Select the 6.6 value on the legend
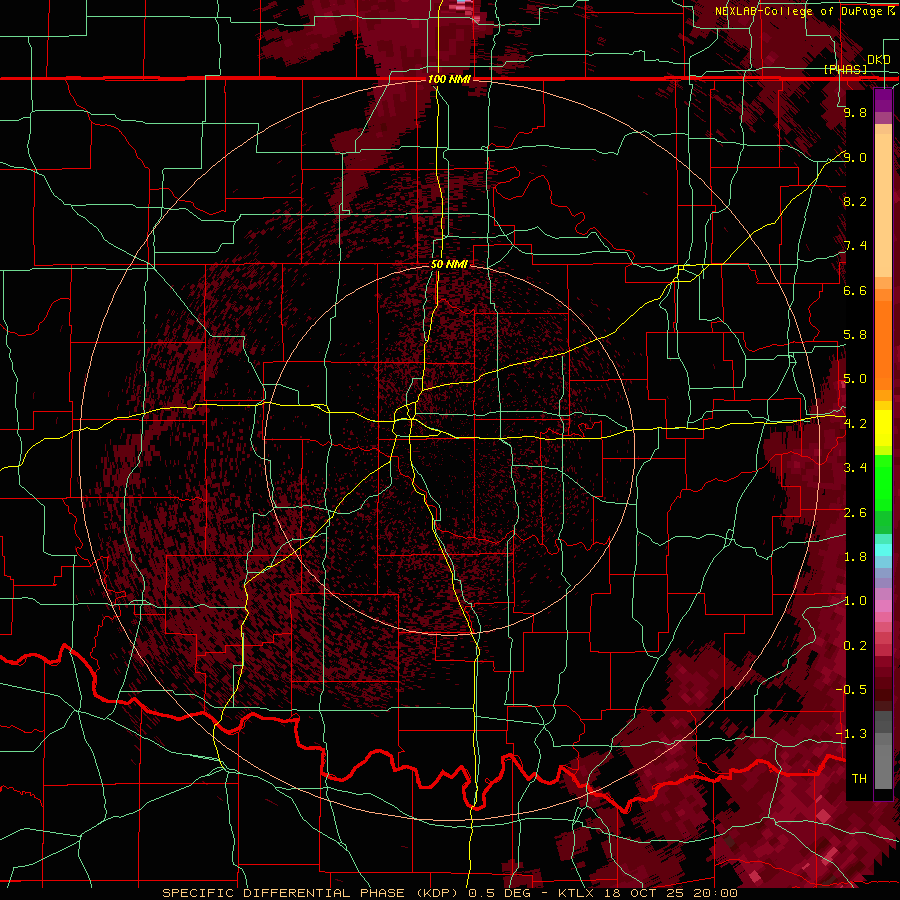 click(855, 290)
